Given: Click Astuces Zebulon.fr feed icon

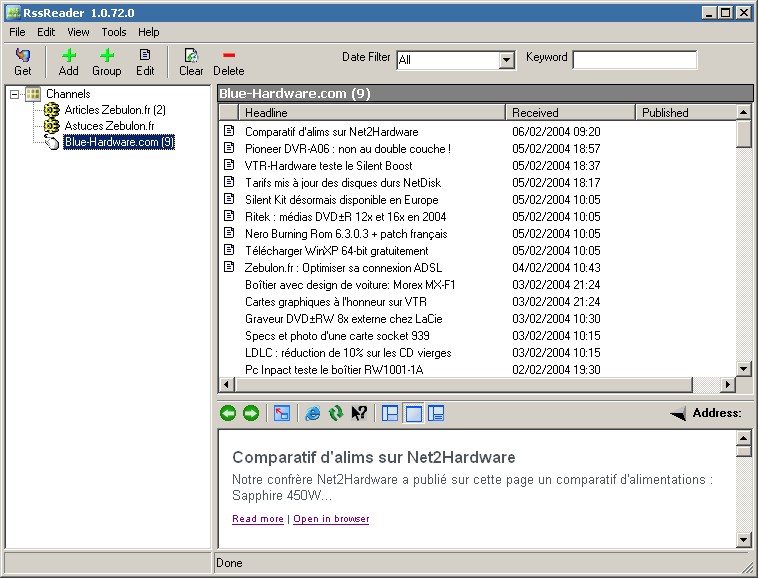Looking at the screenshot, I should [51, 126].
